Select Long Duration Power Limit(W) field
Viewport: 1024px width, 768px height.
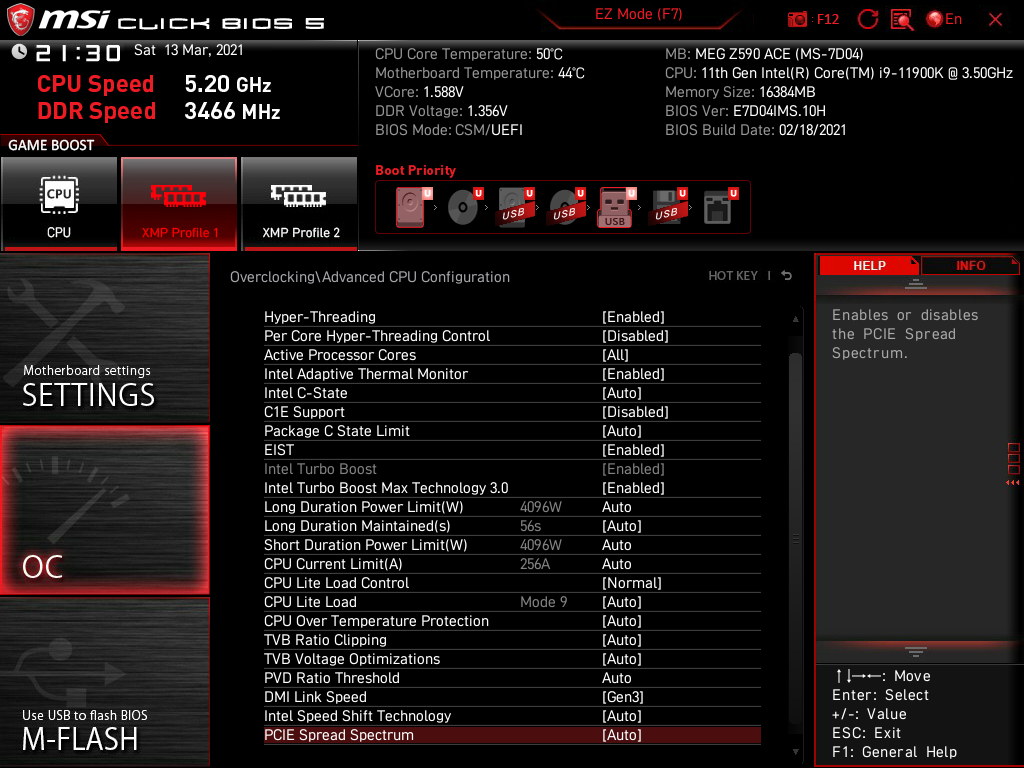[x=512, y=507]
